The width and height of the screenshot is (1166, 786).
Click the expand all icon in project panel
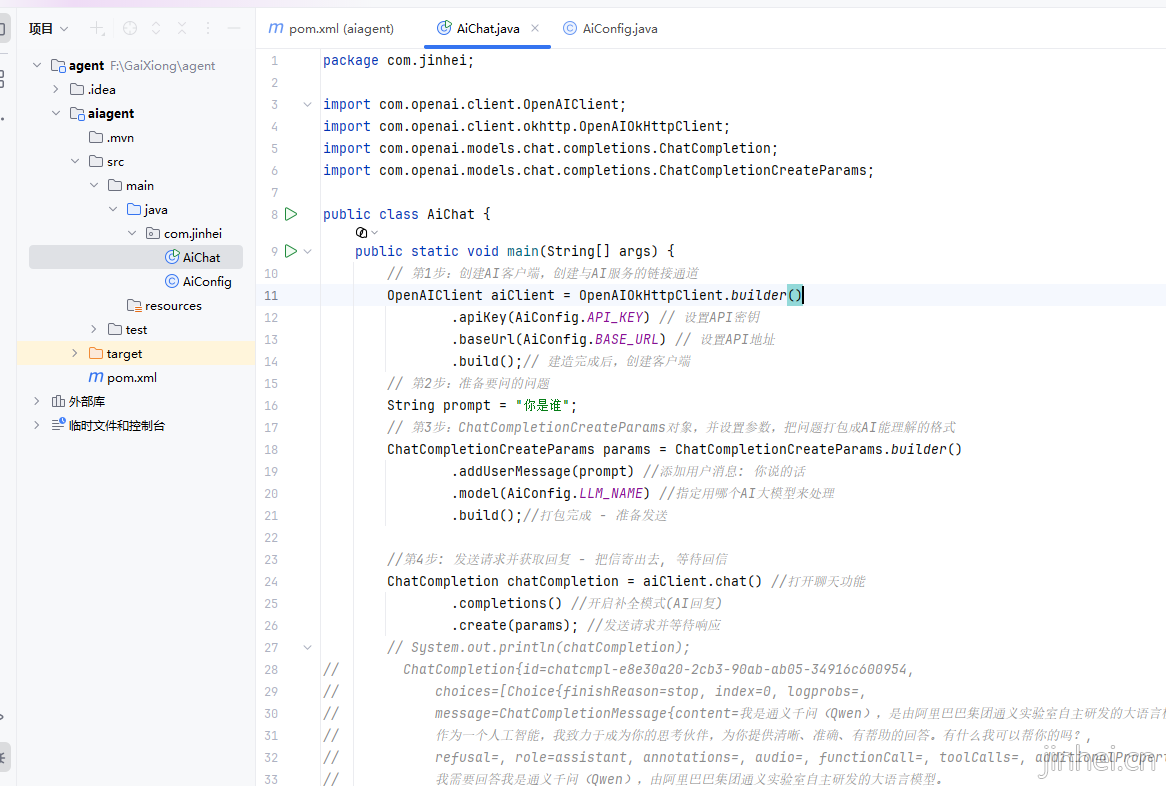(x=156, y=28)
